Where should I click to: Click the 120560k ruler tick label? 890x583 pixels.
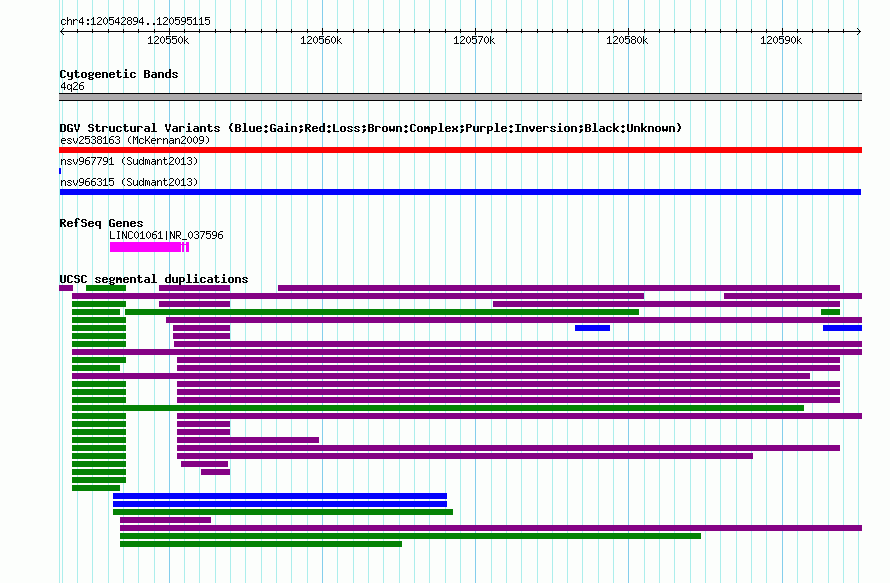(x=321, y=40)
